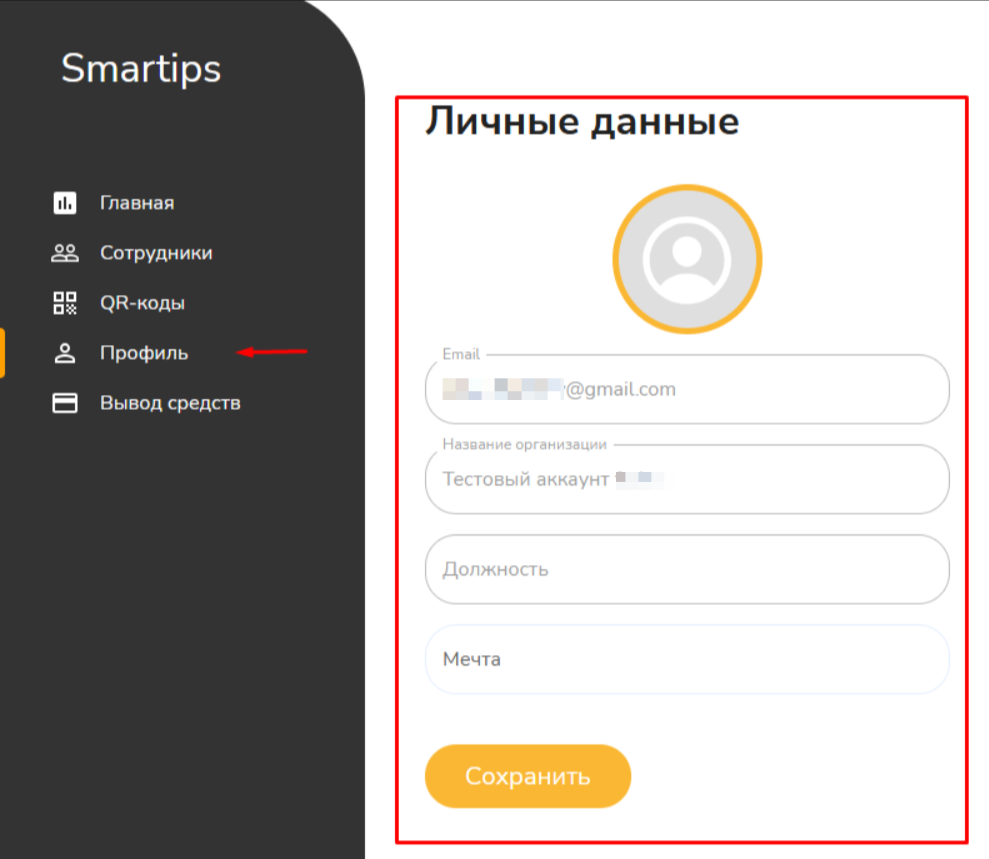Screen dimensions: 989x859
Task: Open the QR-коды page label
Action: (x=142, y=303)
